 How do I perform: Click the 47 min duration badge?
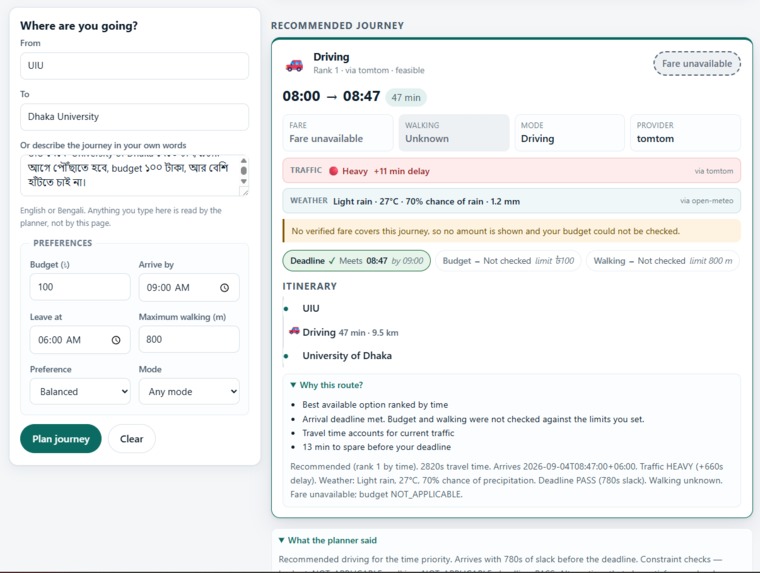click(x=406, y=97)
